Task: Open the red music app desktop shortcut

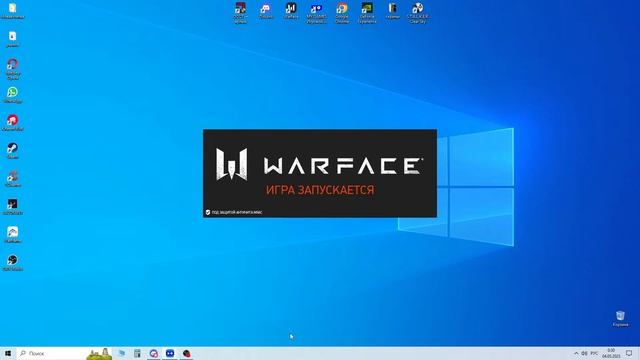Action: pos(13,123)
